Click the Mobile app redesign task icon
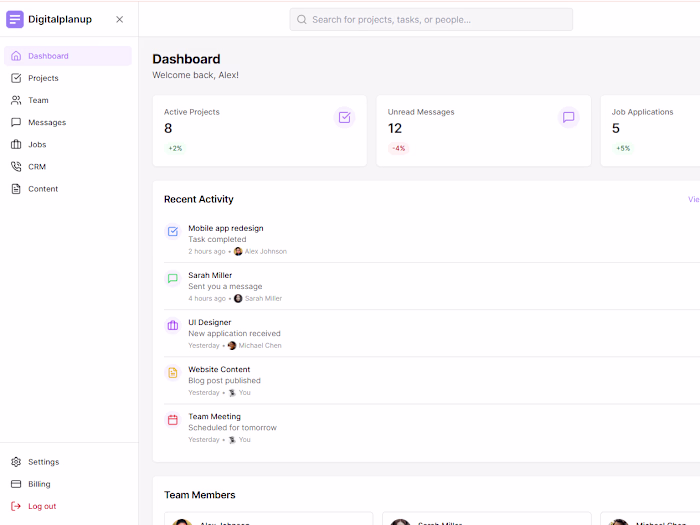The width and height of the screenshot is (700, 525). click(173, 231)
